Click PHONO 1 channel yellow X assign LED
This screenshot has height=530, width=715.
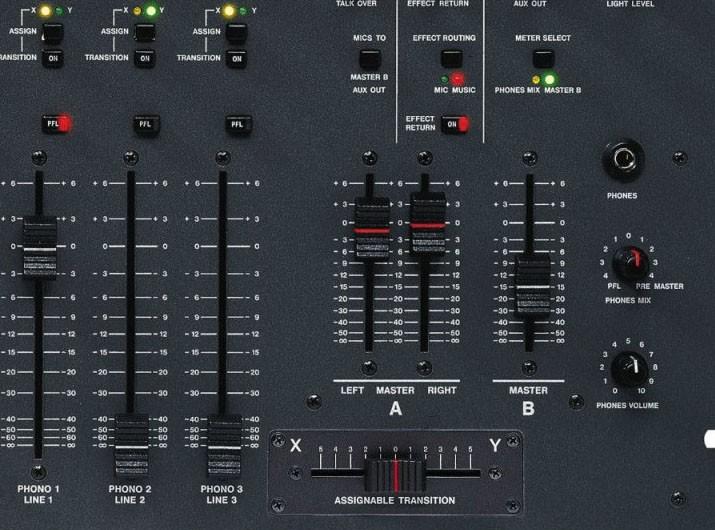[45, 11]
